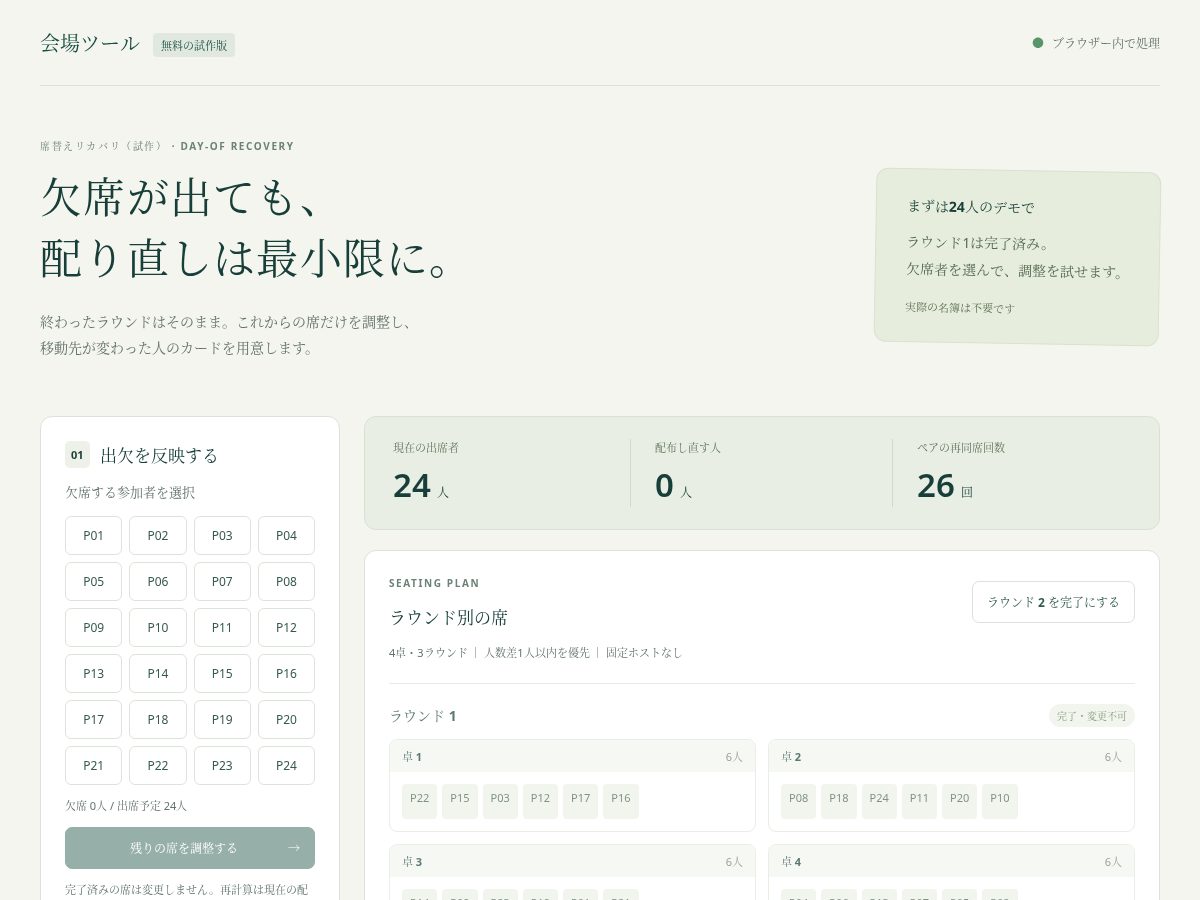Select participant P19 as absent

coord(222,719)
